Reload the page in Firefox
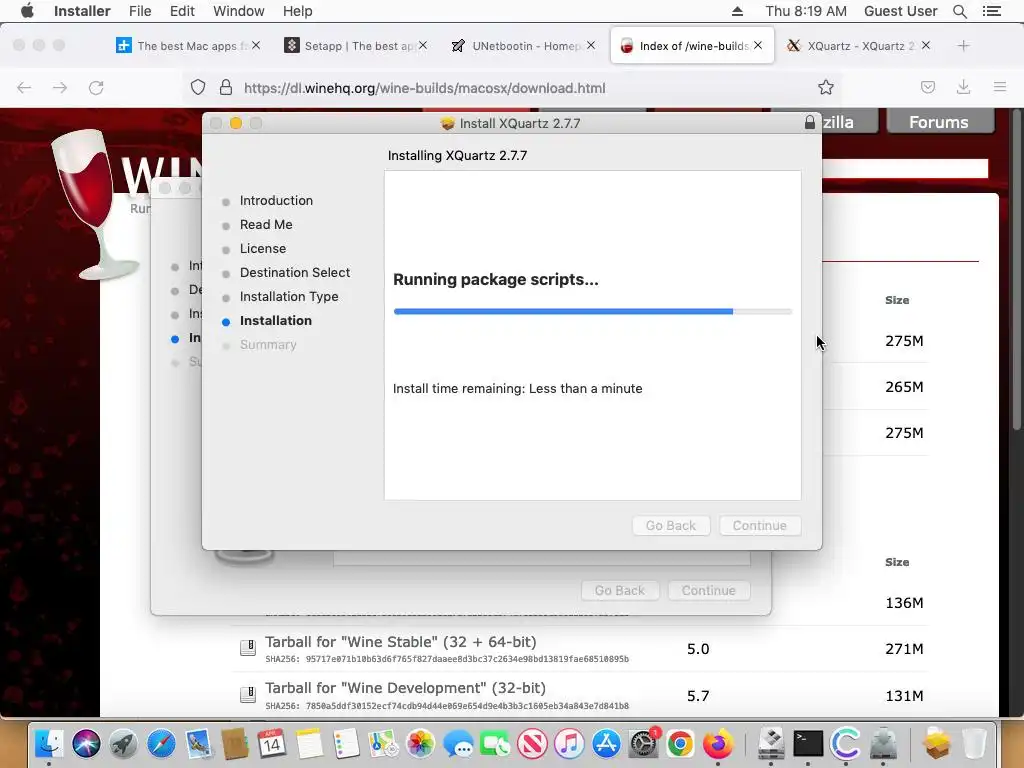Screen dimensions: 1024x768 [96, 88]
